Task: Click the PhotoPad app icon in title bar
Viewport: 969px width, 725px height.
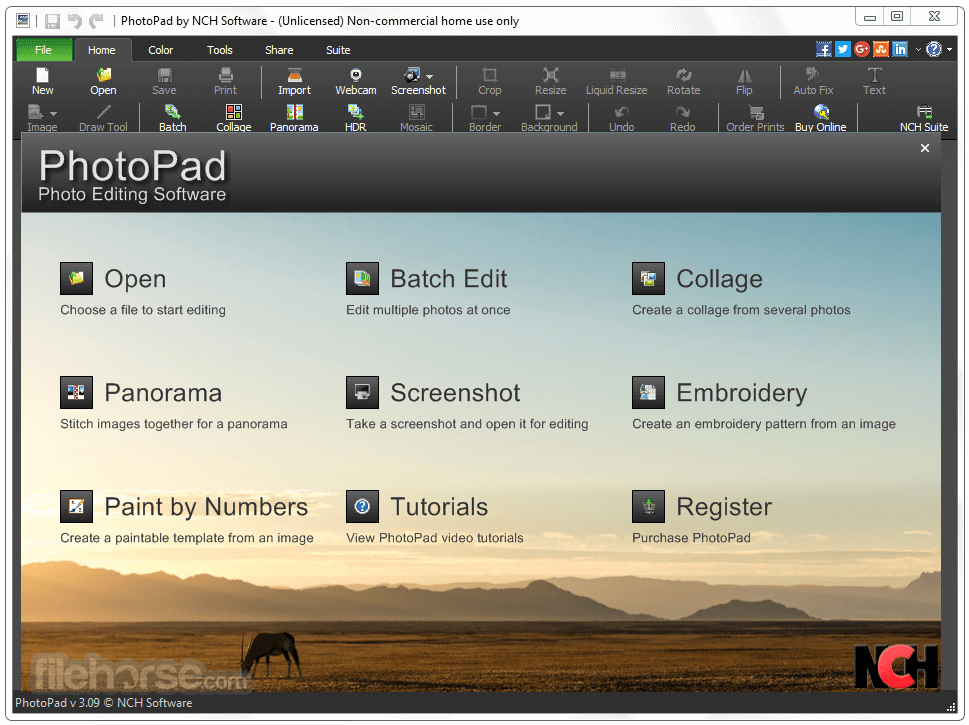Action: 23,20
